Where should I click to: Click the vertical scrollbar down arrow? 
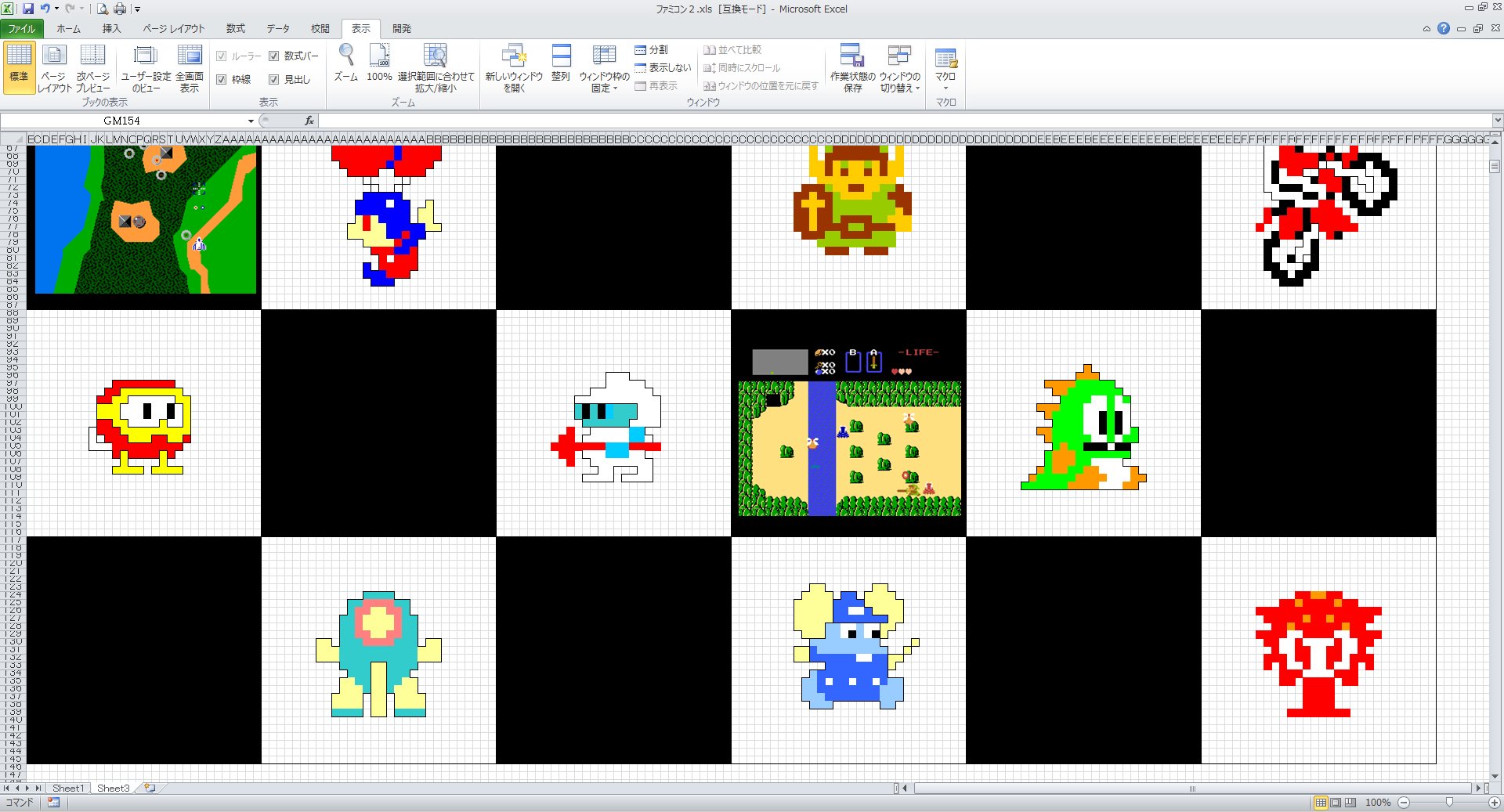pyautogui.click(x=1495, y=776)
